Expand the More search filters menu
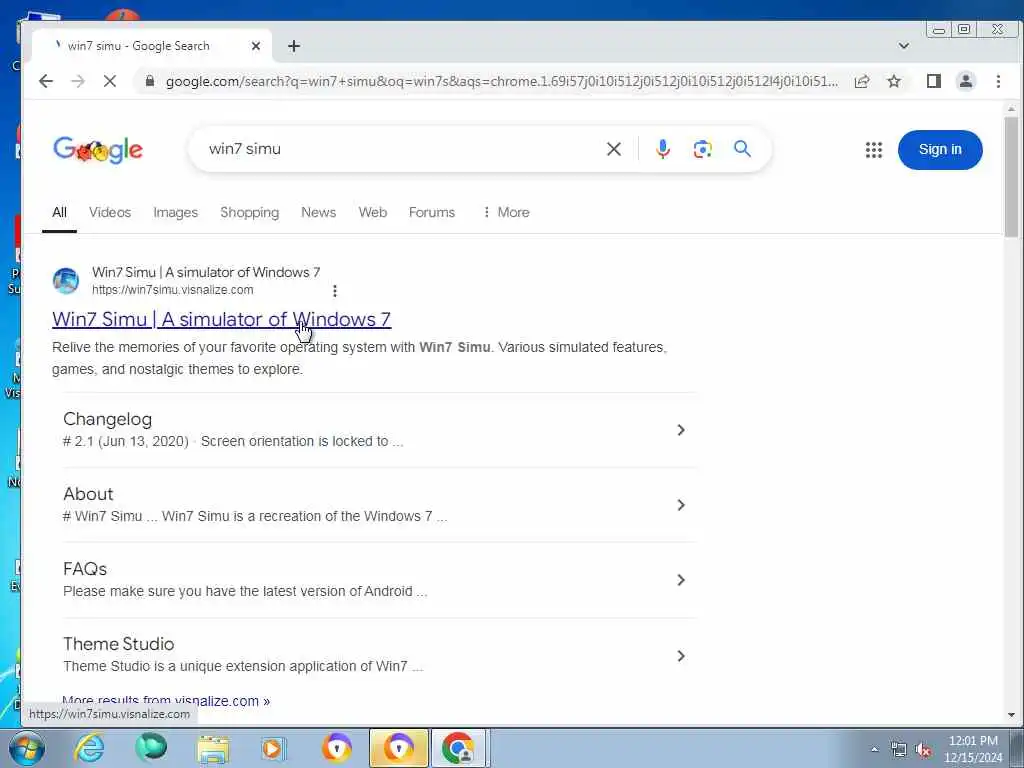Image resolution: width=1024 pixels, height=768 pixels. point(506,212)
